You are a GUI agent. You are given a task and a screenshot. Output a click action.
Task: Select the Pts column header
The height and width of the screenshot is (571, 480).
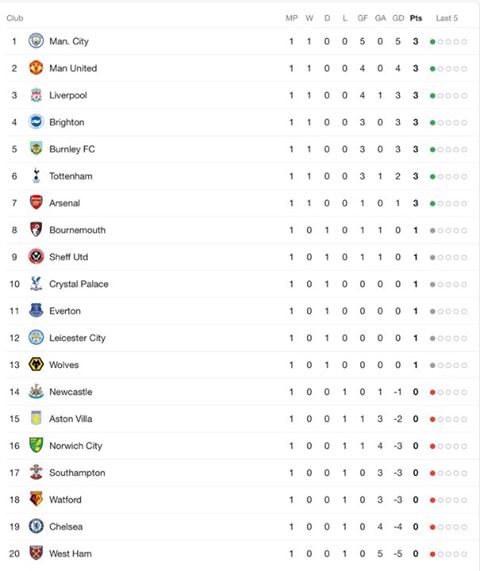click(416, 18)
